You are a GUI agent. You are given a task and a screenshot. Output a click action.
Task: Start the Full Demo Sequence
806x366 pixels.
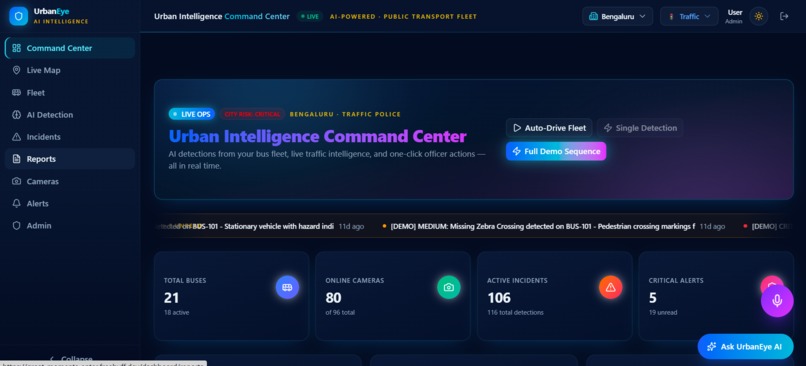tap(556, 151)
